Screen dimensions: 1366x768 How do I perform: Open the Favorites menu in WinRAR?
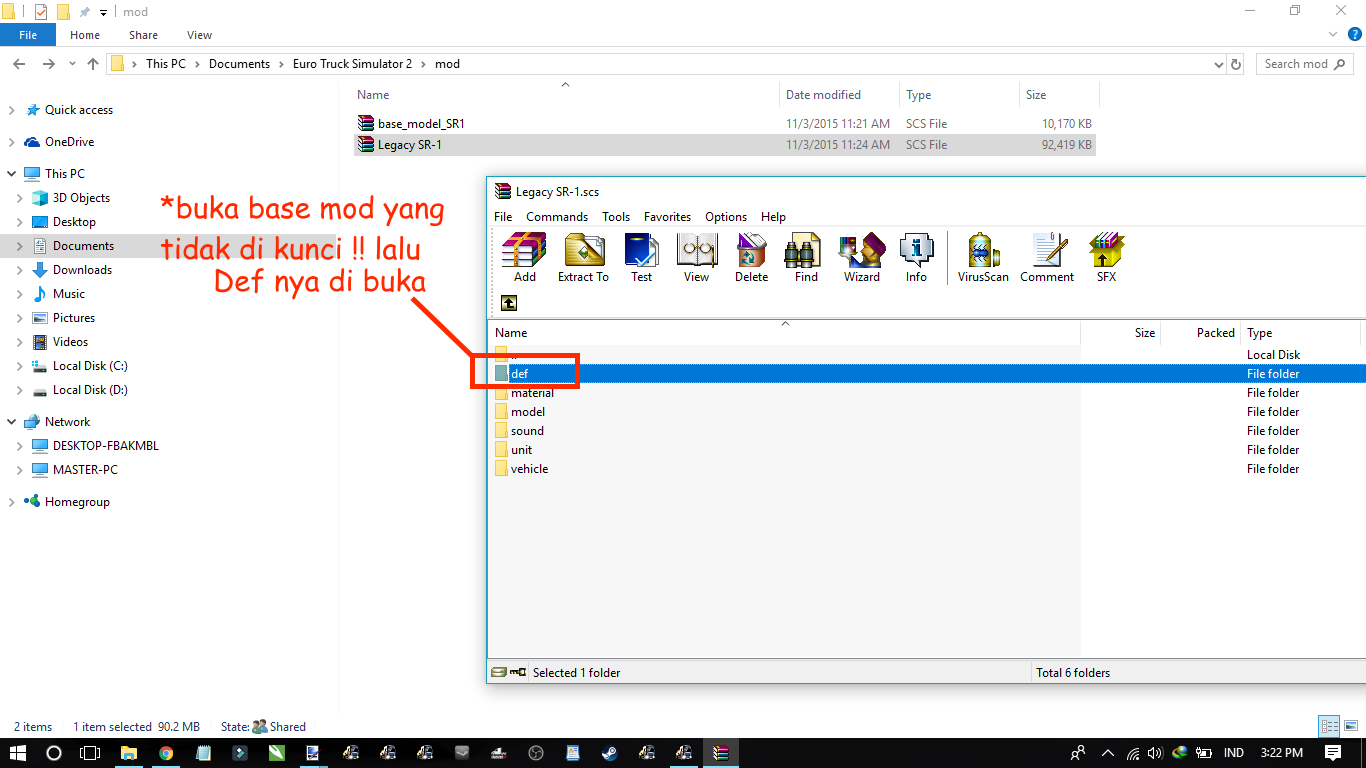tap(667, 216)
